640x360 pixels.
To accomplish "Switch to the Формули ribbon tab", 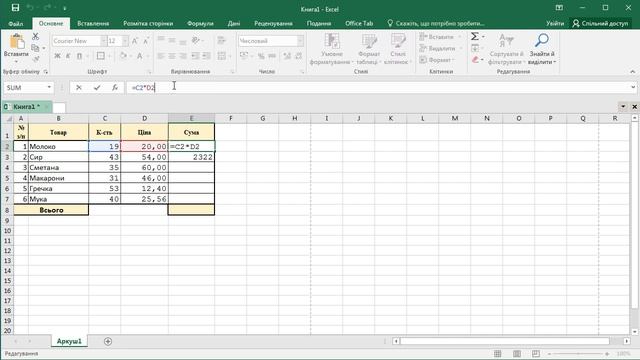I will click(x=200, y=23).
